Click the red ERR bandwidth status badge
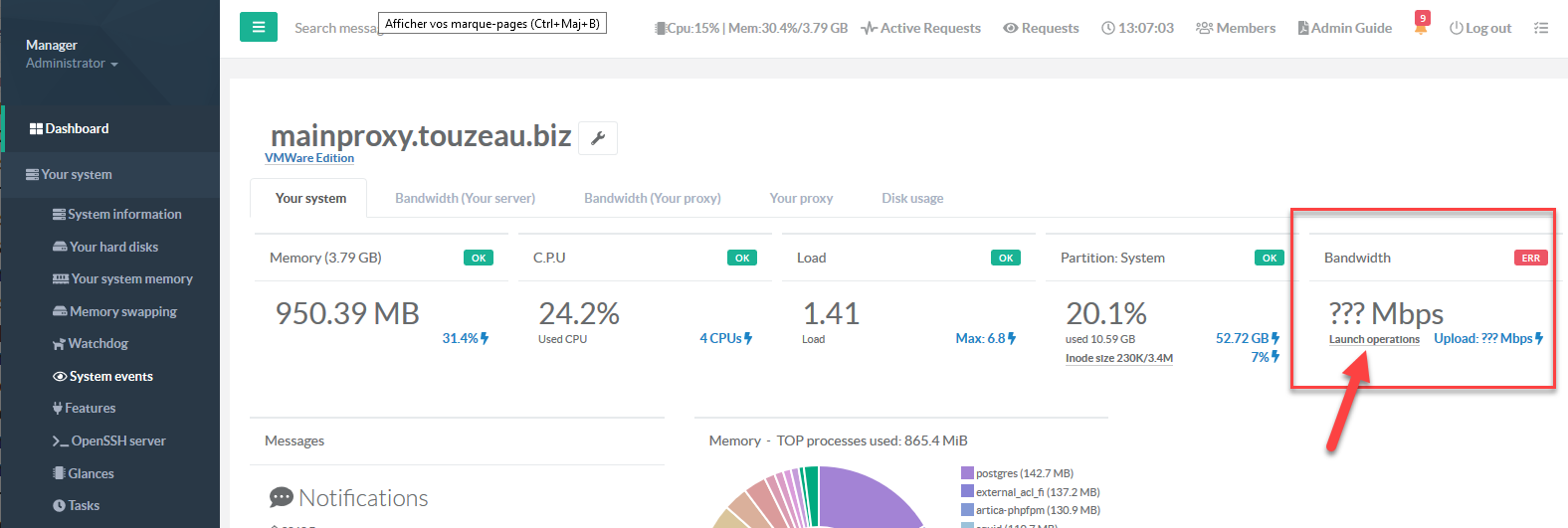The image size is (1568, 528). click(1530, 258)
